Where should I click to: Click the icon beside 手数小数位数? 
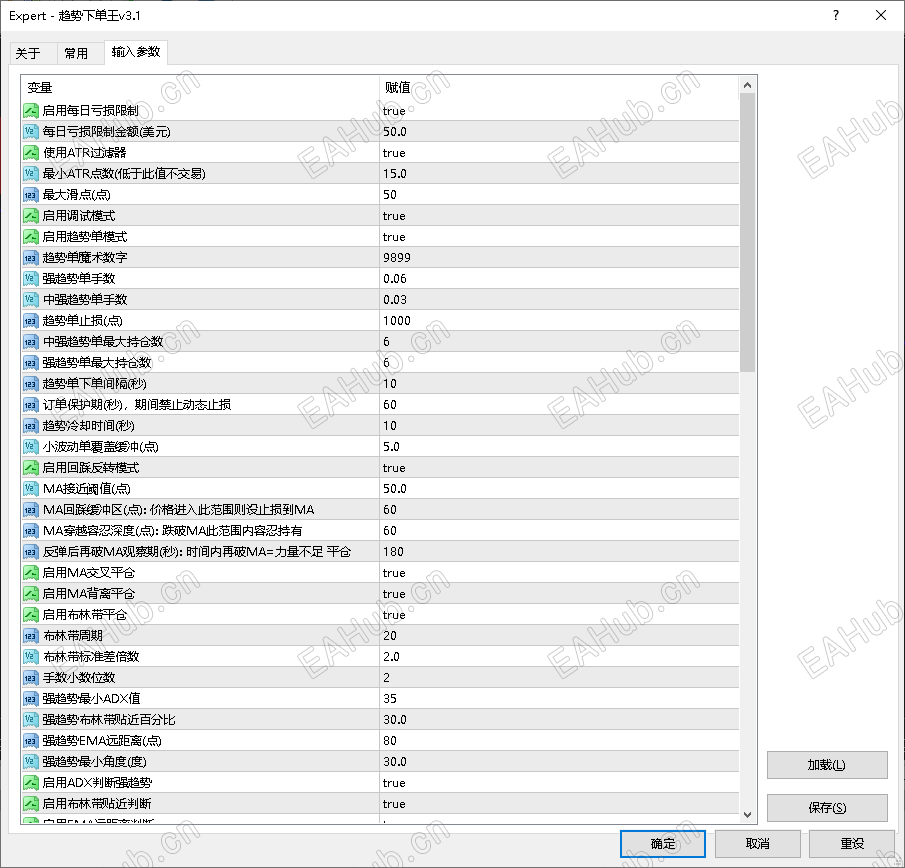coord(31,678)
